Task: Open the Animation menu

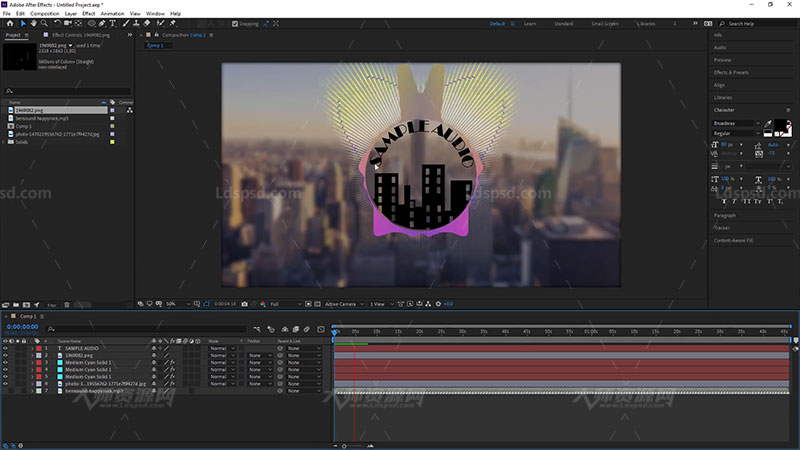Action: [112, 14]
